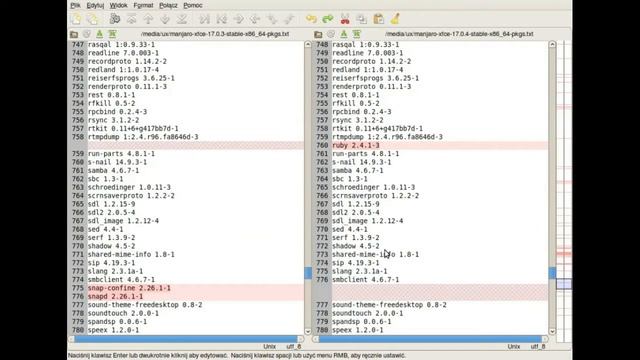Create a new 2-way file merge
The height and width of the screenshot is (360, 640).
pyautogui.click(x=76, y=19)
